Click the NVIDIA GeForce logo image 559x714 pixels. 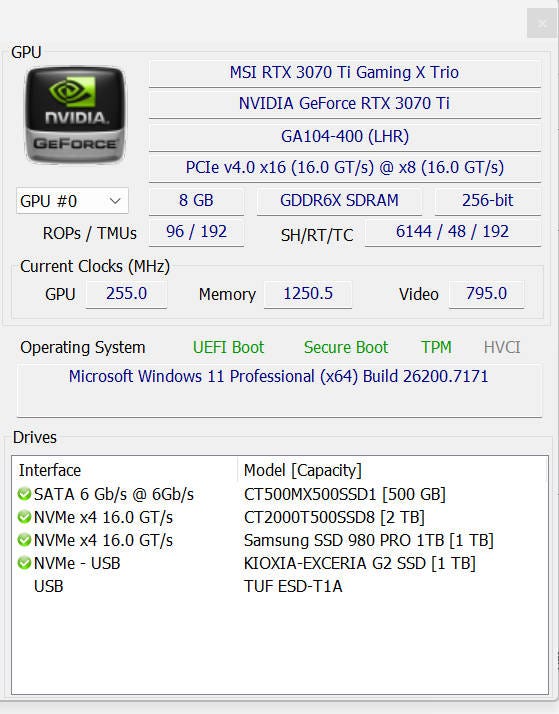coord(76,115)
